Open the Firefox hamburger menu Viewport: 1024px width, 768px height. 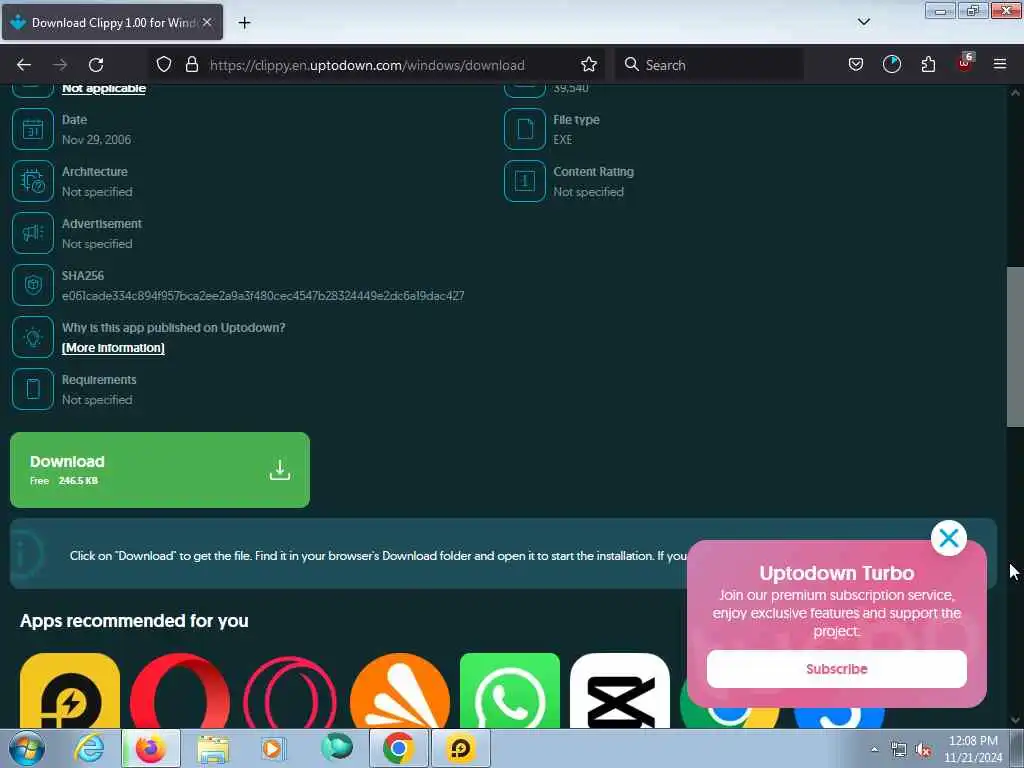click(999, 65)
